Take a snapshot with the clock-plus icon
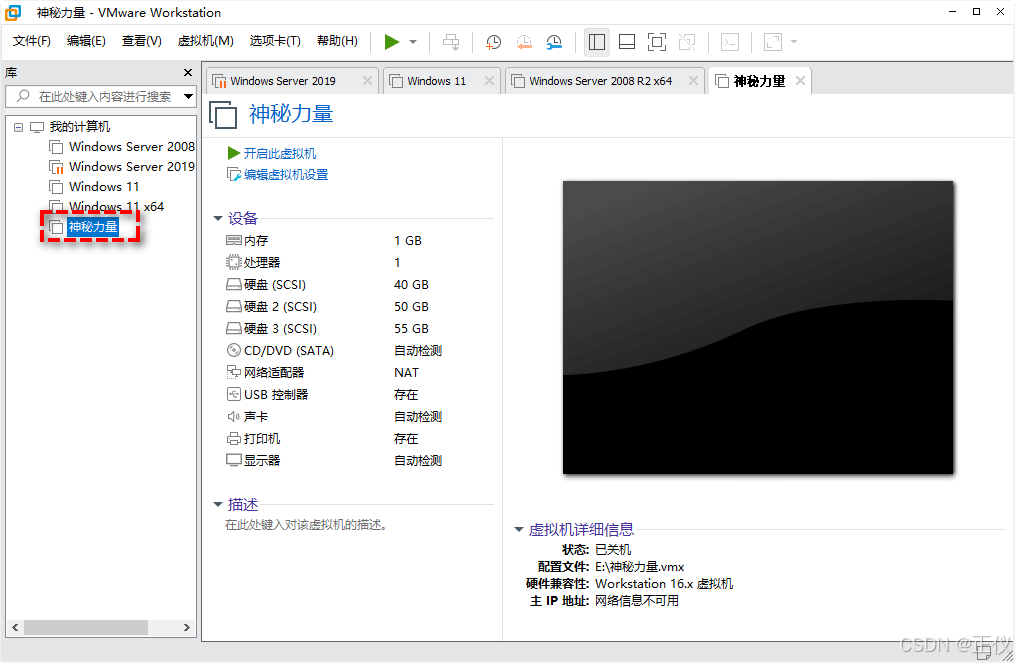 (493, 42)
